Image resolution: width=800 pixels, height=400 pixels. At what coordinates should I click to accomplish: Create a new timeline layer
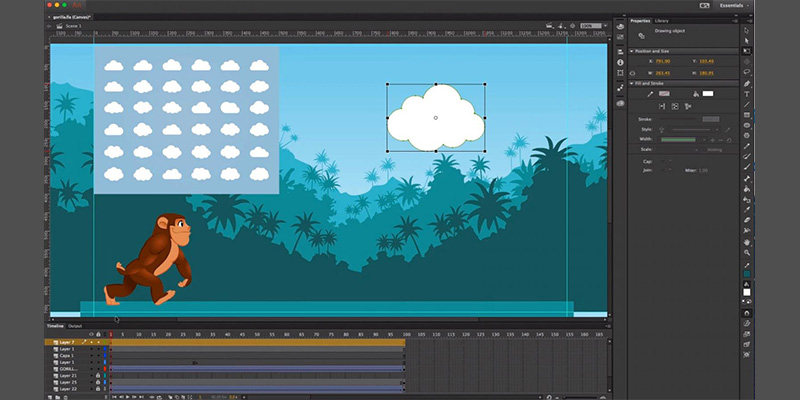(x=49, y=397)
